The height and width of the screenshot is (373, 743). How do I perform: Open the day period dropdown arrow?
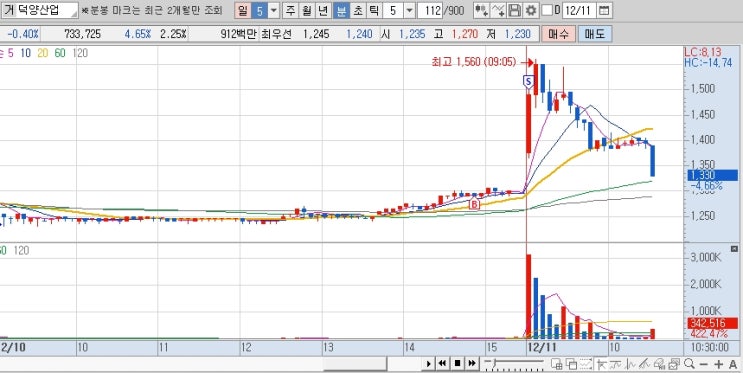tap(274, 10)
